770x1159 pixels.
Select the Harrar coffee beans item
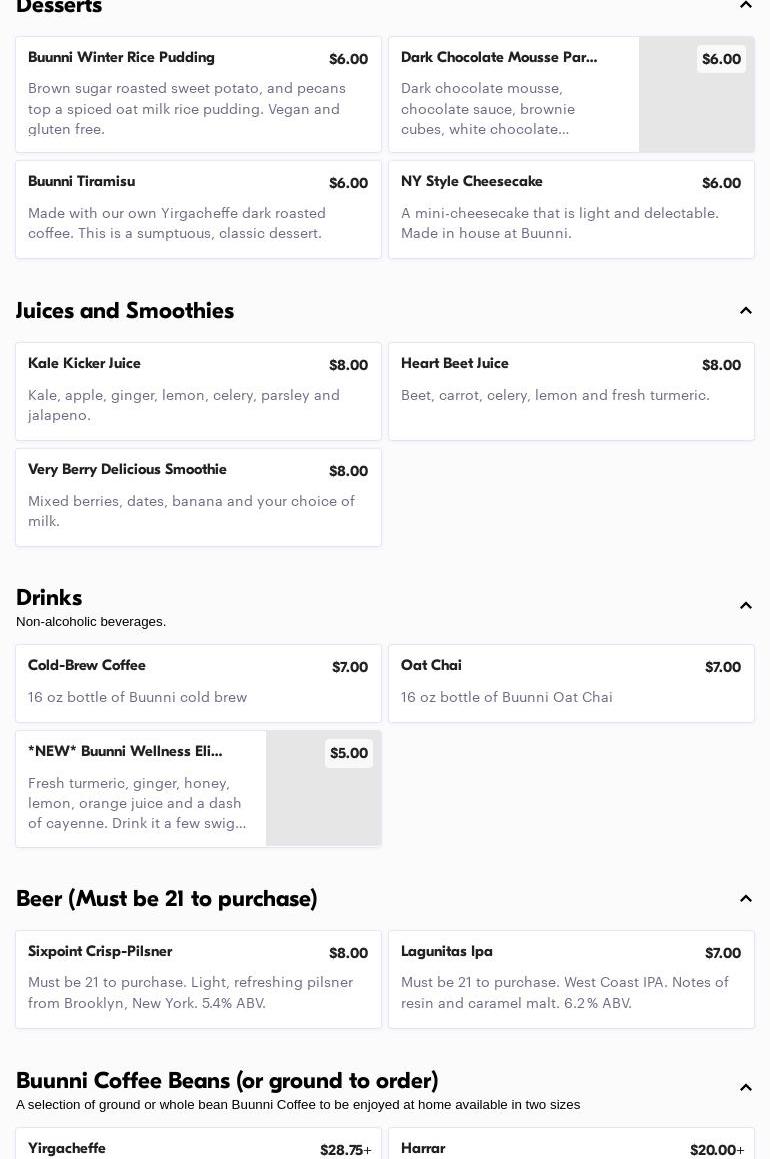click(x=571, y=1143)
